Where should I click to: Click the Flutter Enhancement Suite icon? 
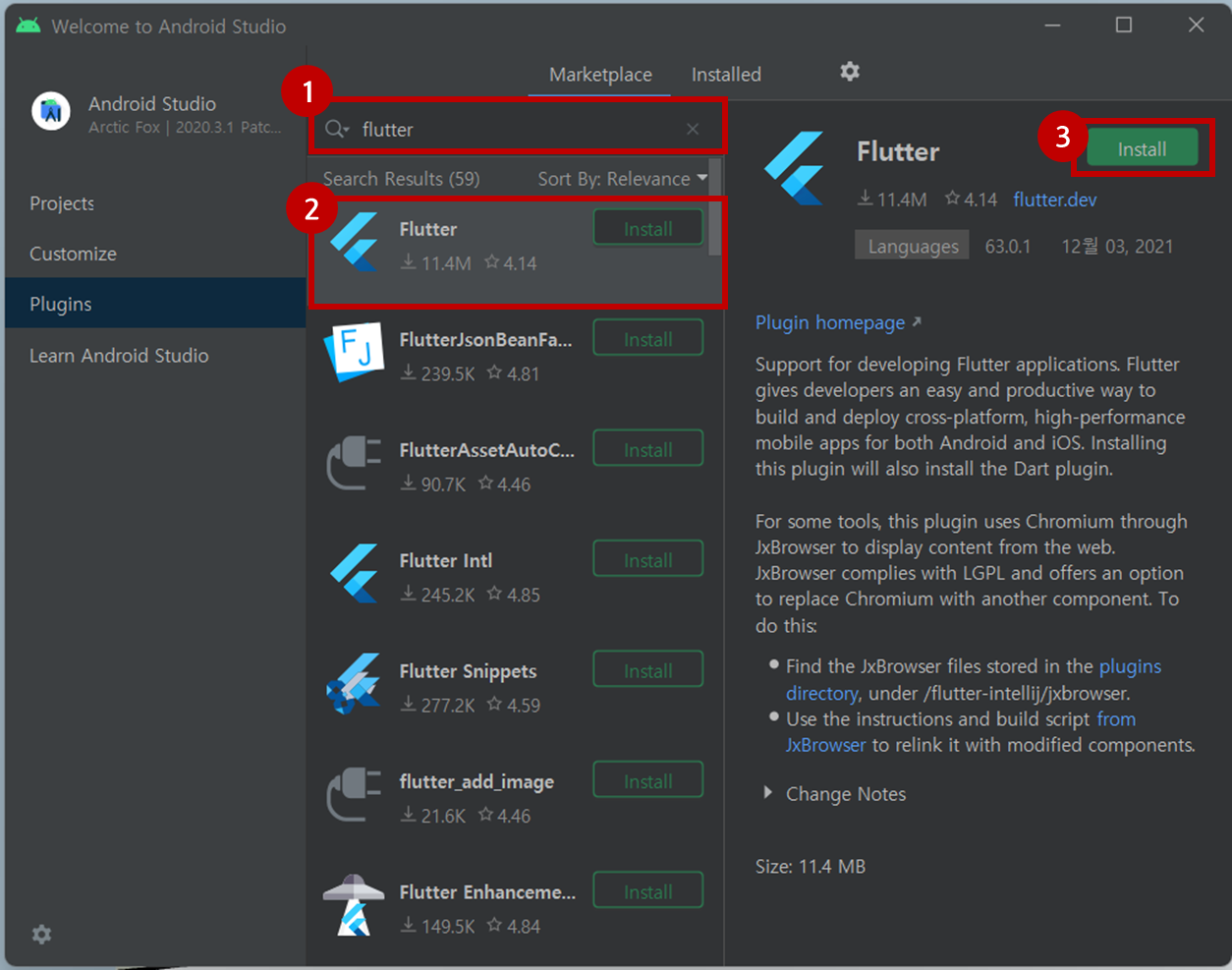point(354,904)
